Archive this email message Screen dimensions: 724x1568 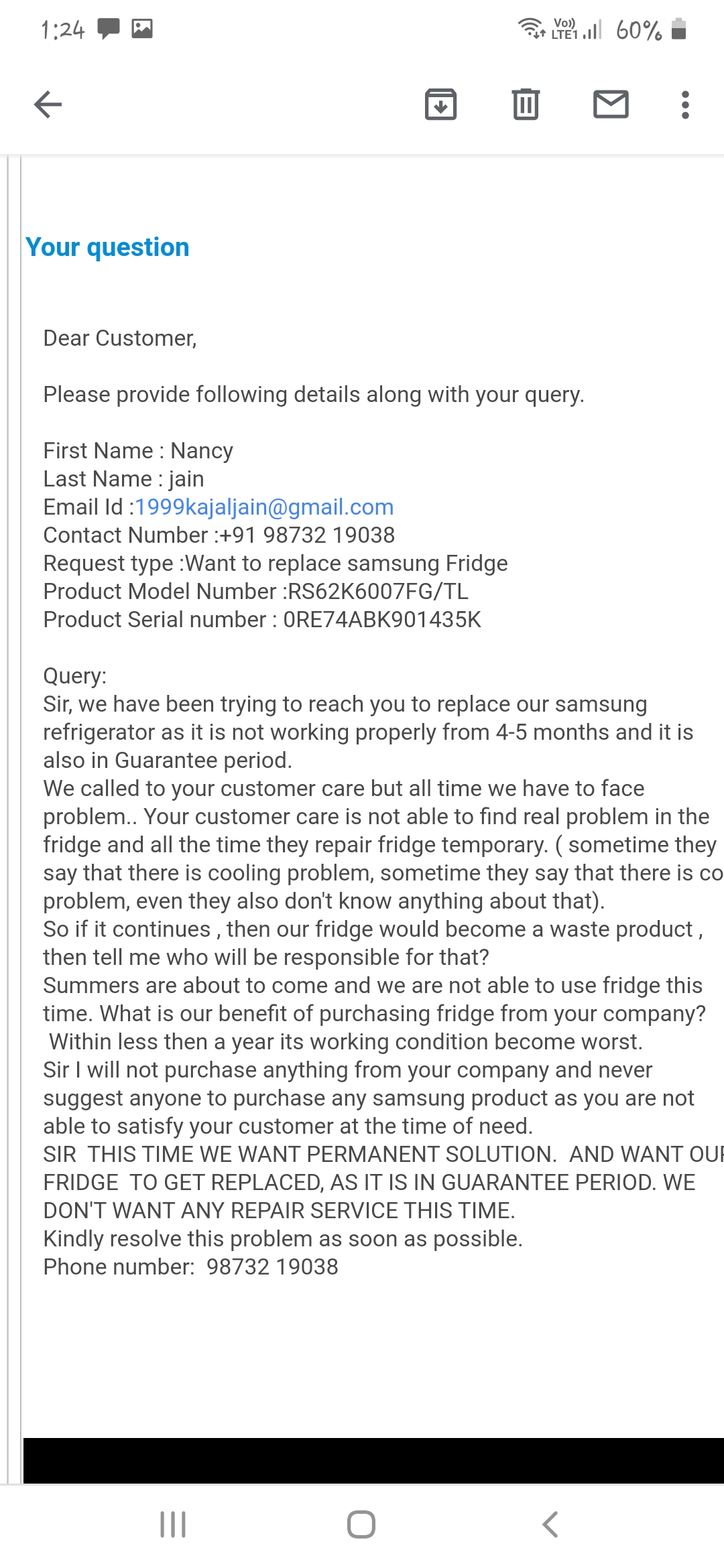[x=440, y=105]
